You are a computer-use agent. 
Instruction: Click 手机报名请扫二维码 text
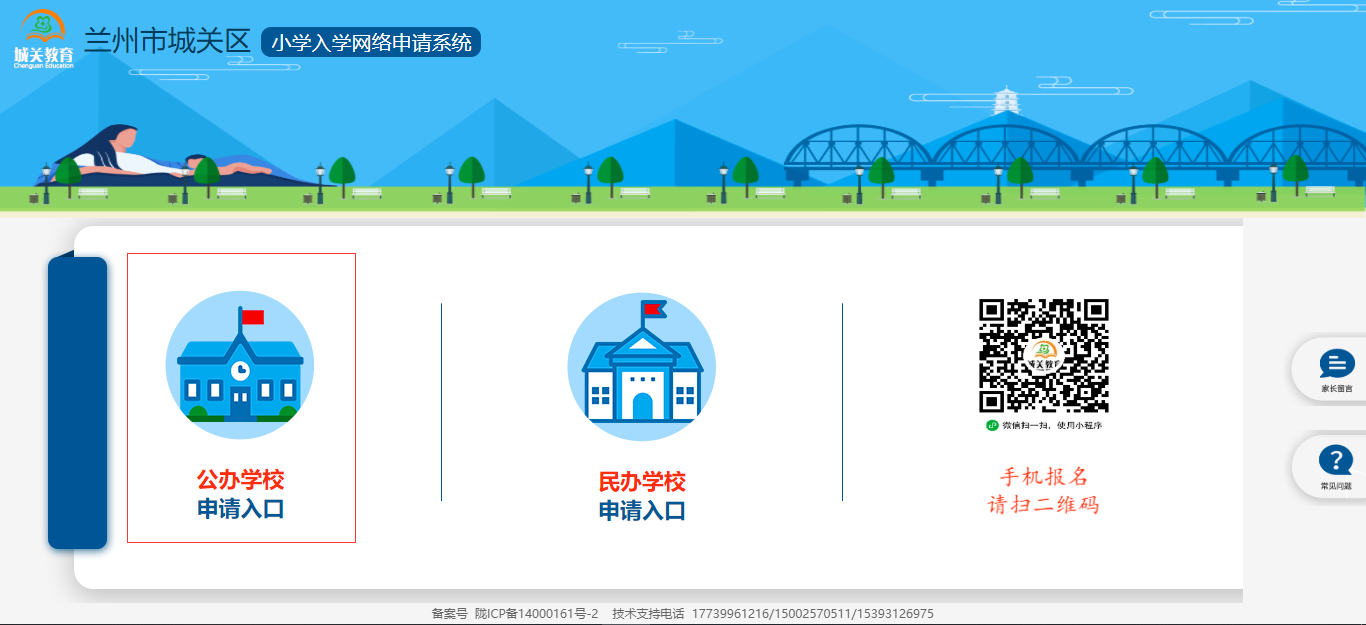click(x=1044, y=490)
